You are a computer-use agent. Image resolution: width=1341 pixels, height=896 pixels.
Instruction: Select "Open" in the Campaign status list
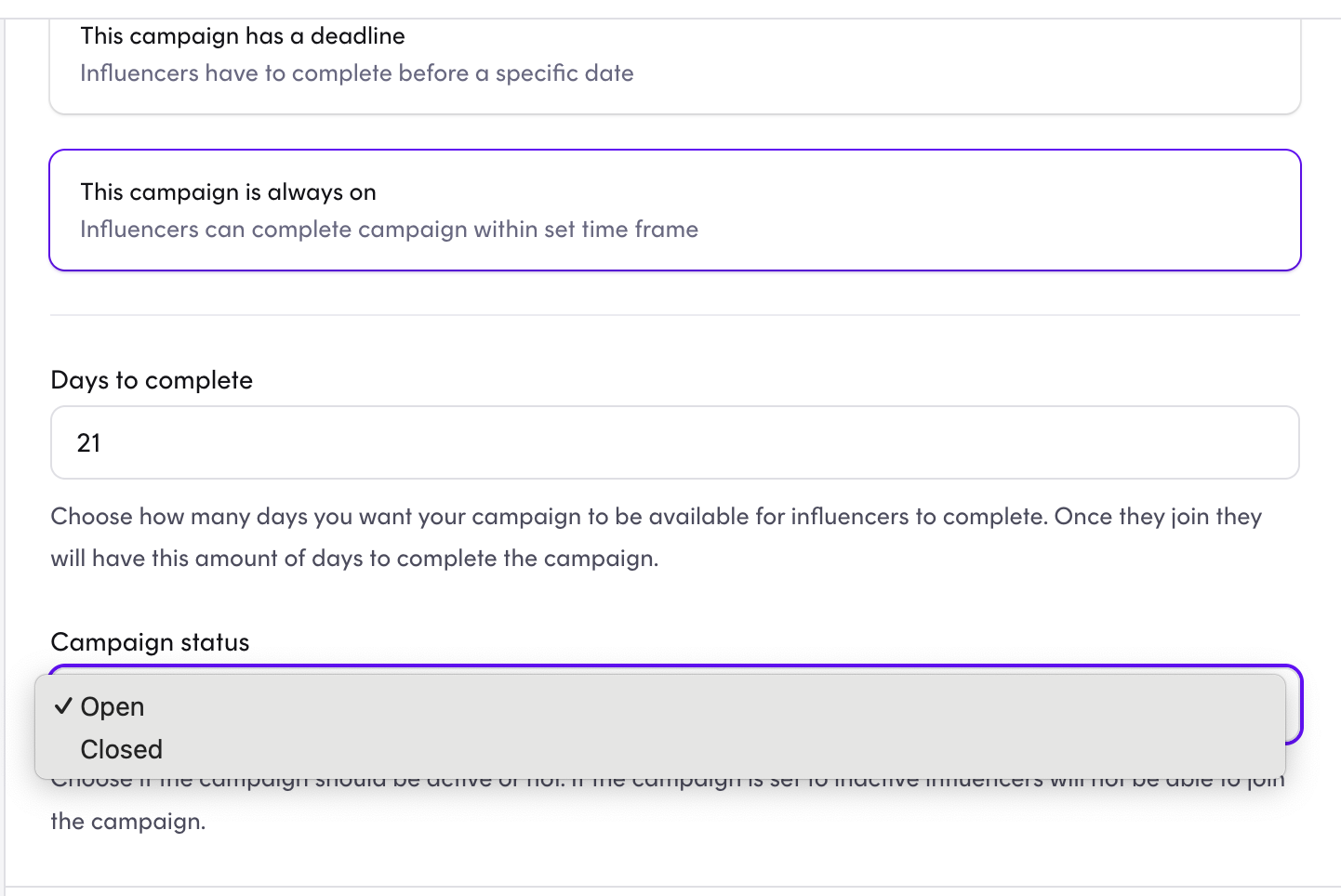113,706
